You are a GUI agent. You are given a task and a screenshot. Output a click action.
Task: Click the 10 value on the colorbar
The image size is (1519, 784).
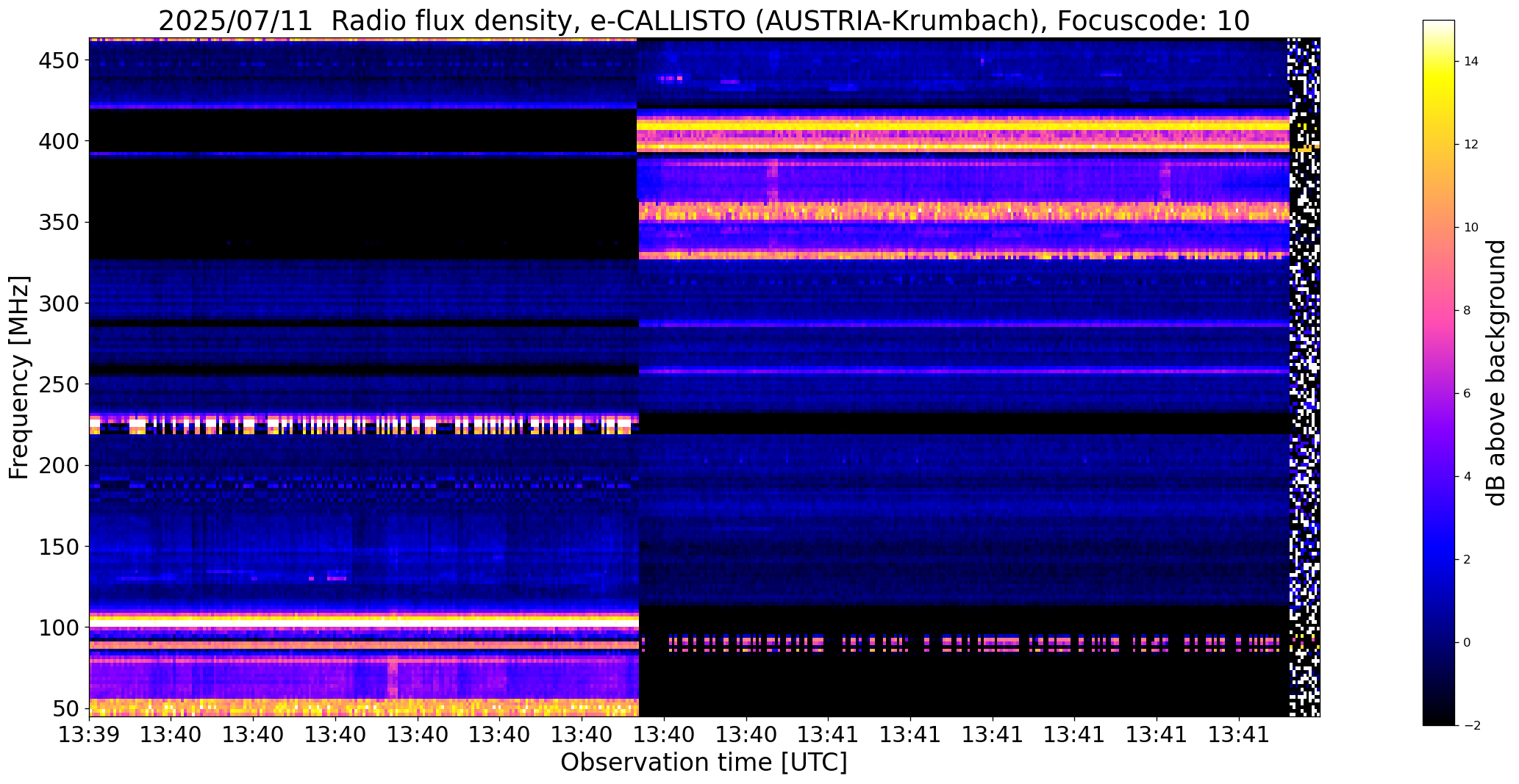(1471, 228)
